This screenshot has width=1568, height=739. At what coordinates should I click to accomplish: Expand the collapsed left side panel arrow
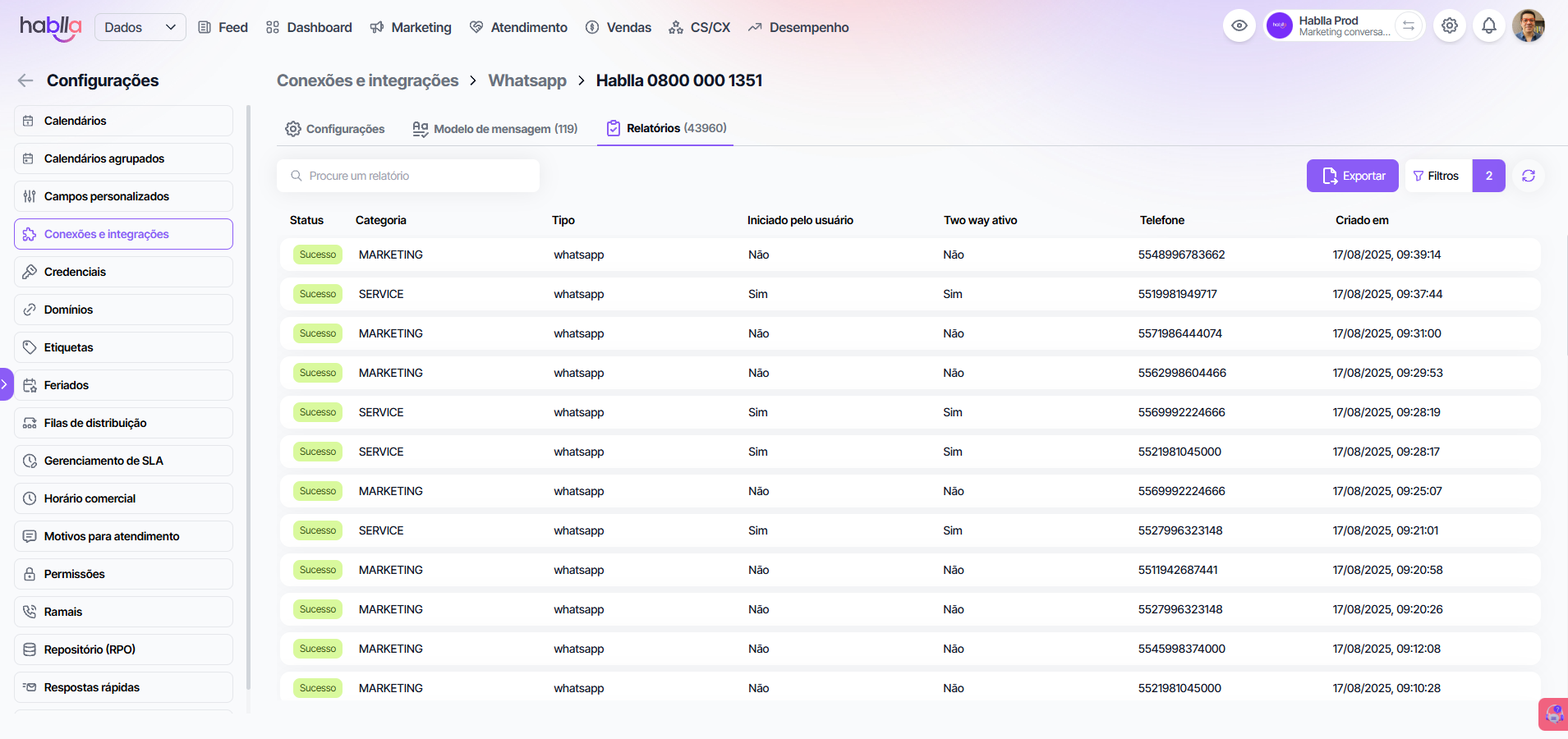(x=5, y=384)
